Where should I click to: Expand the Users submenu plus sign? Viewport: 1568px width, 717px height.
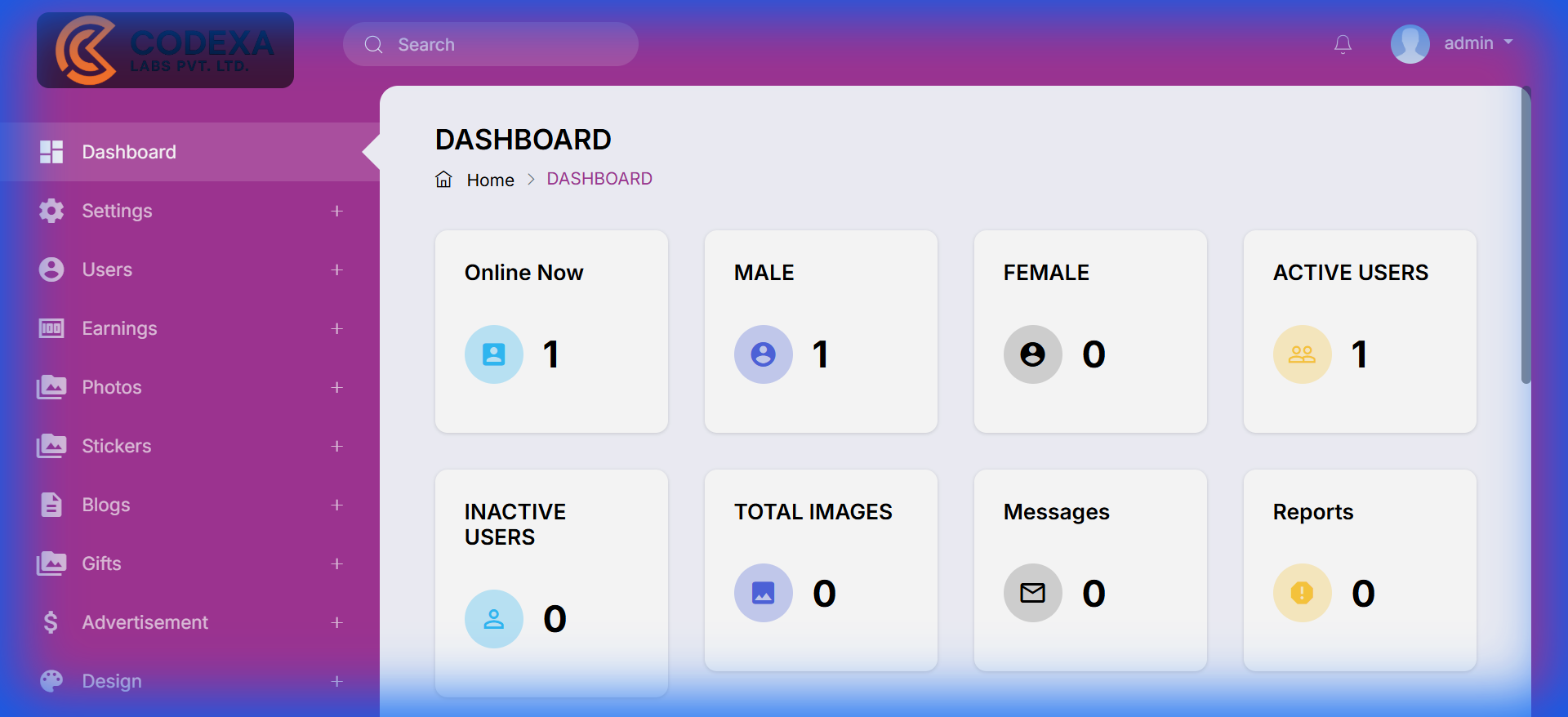click(336, 269)
